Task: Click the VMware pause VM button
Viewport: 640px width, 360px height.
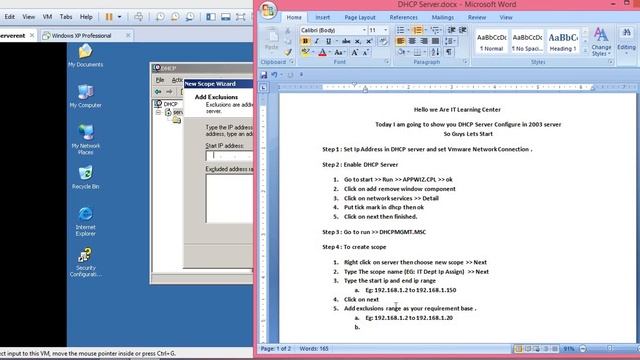Action: (109, 17)
